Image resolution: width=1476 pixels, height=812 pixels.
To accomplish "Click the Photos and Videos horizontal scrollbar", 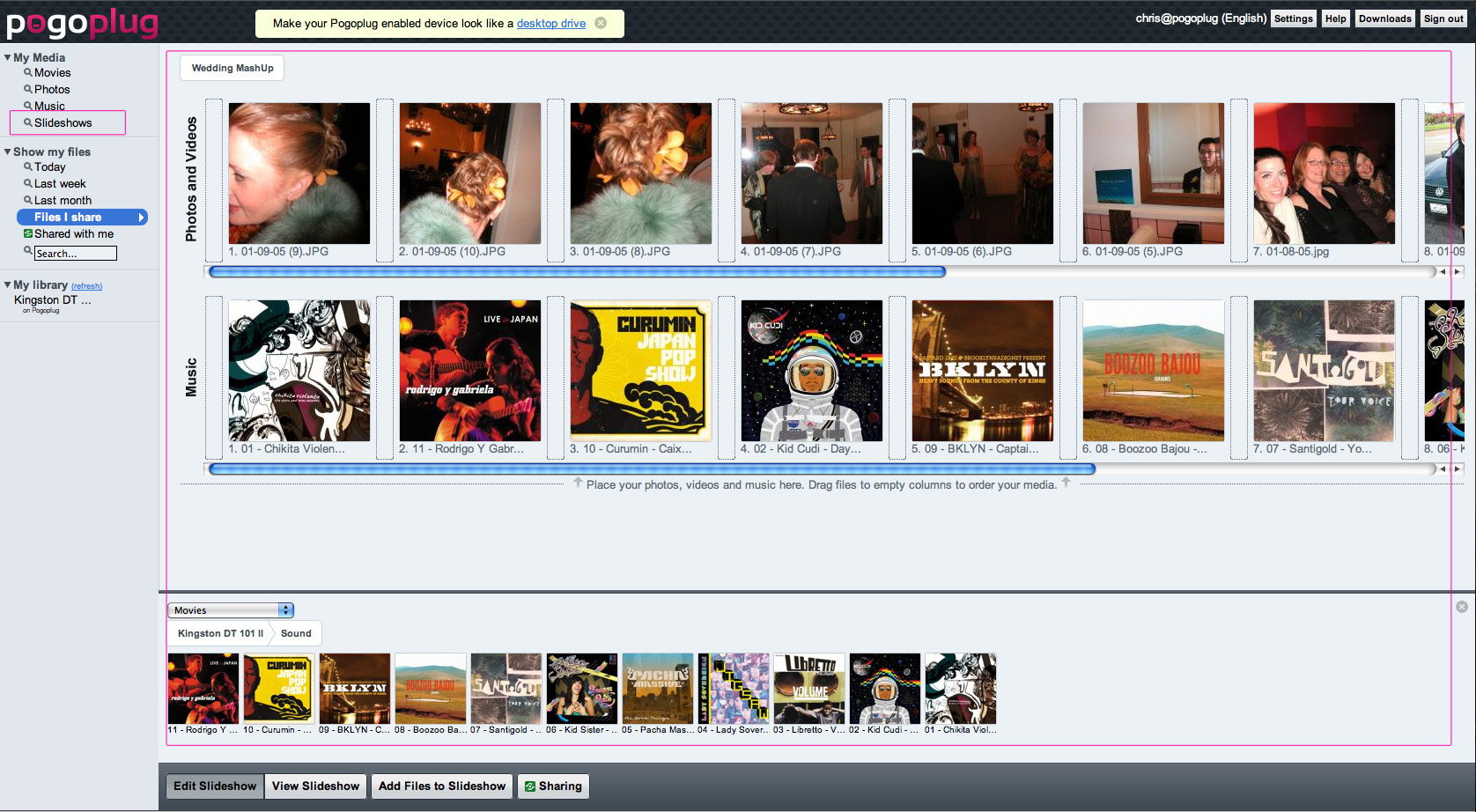I will 577,272.
